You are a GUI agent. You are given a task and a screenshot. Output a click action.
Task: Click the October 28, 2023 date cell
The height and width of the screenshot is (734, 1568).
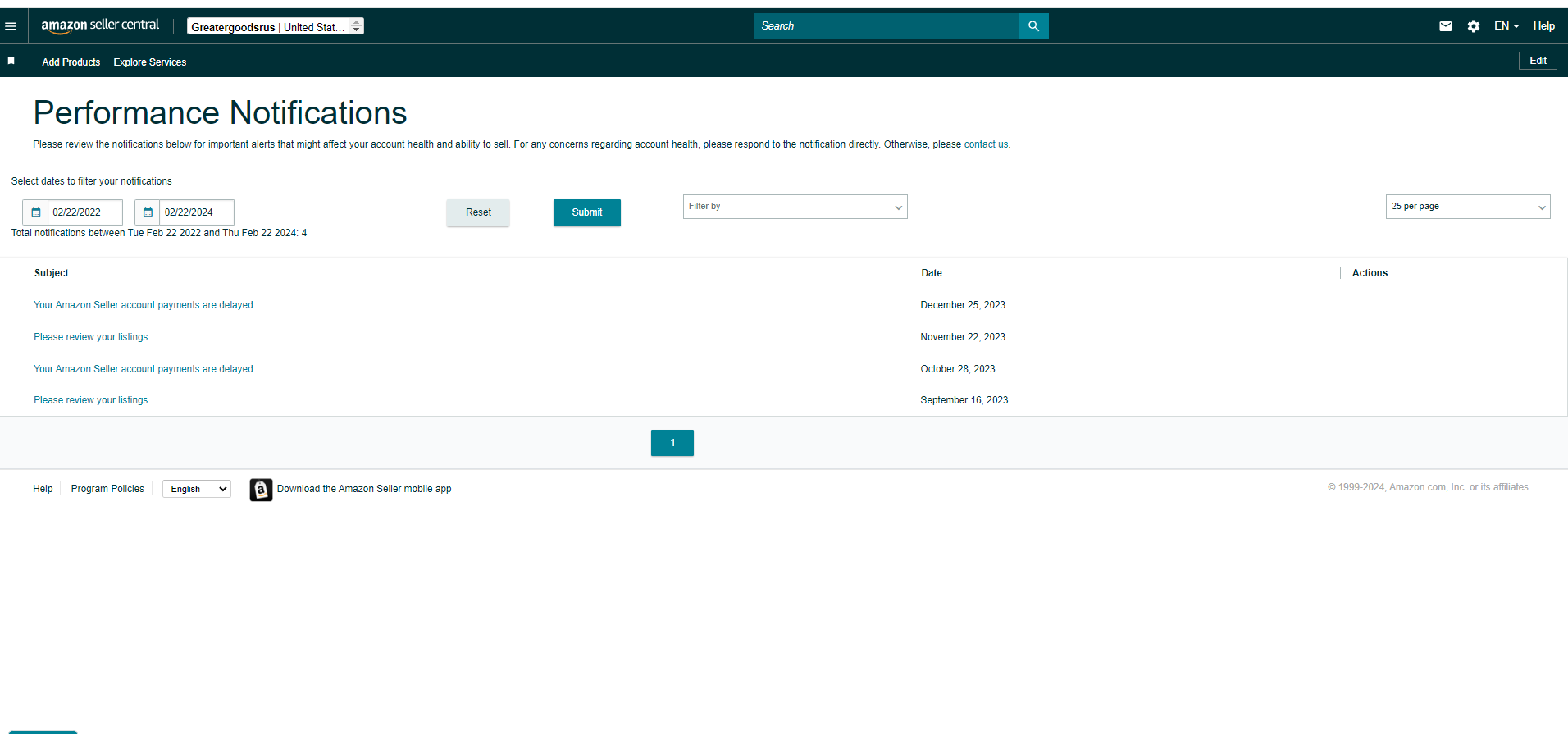pyautogui.click(x=958, y=369)
